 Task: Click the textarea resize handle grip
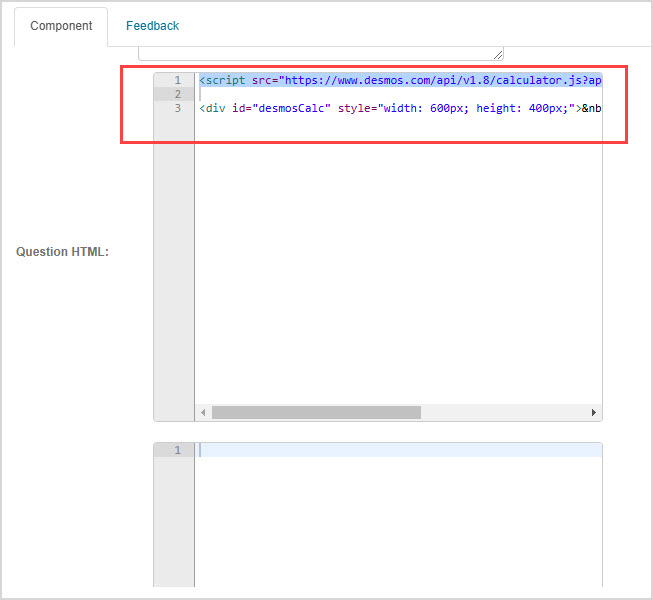[x=498, y=55]
